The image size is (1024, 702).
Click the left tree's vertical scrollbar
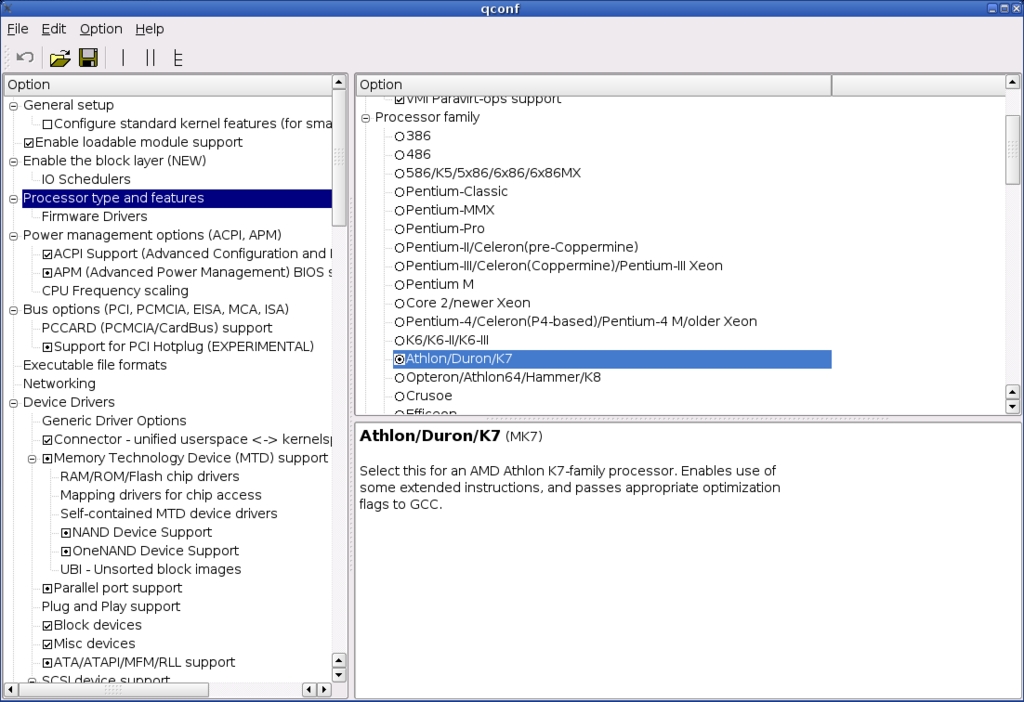tap(339, 160)
